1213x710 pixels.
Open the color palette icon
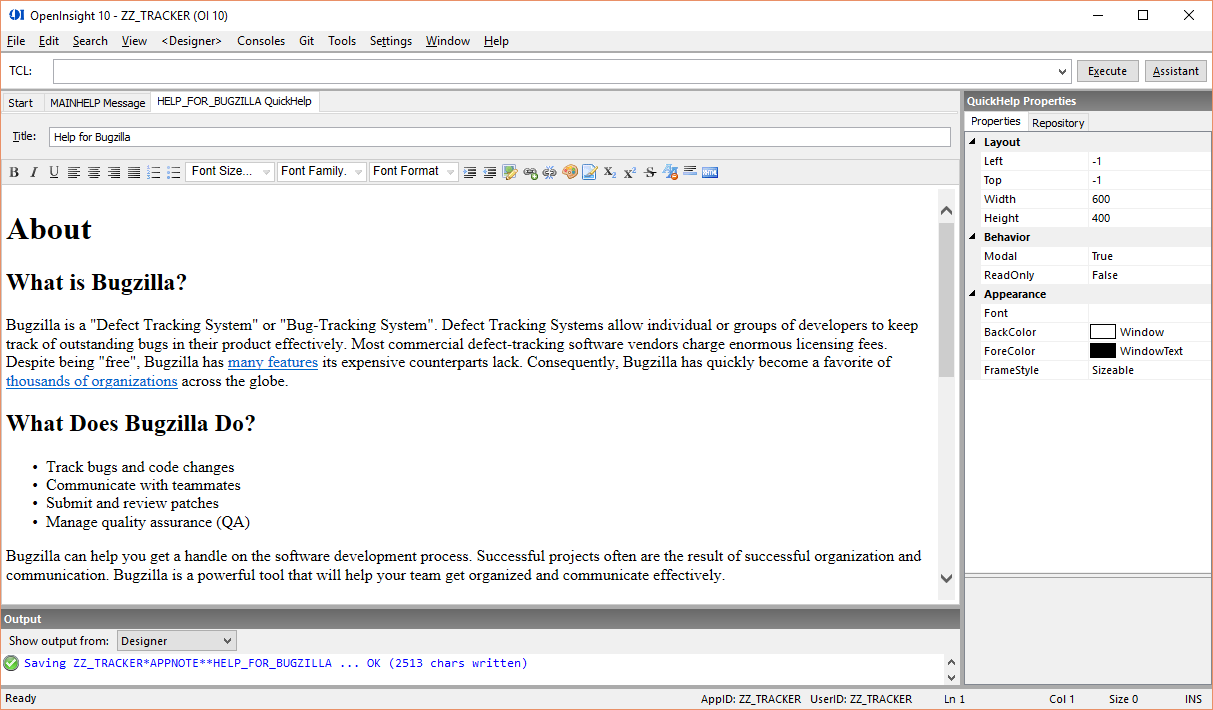[570, 172]
